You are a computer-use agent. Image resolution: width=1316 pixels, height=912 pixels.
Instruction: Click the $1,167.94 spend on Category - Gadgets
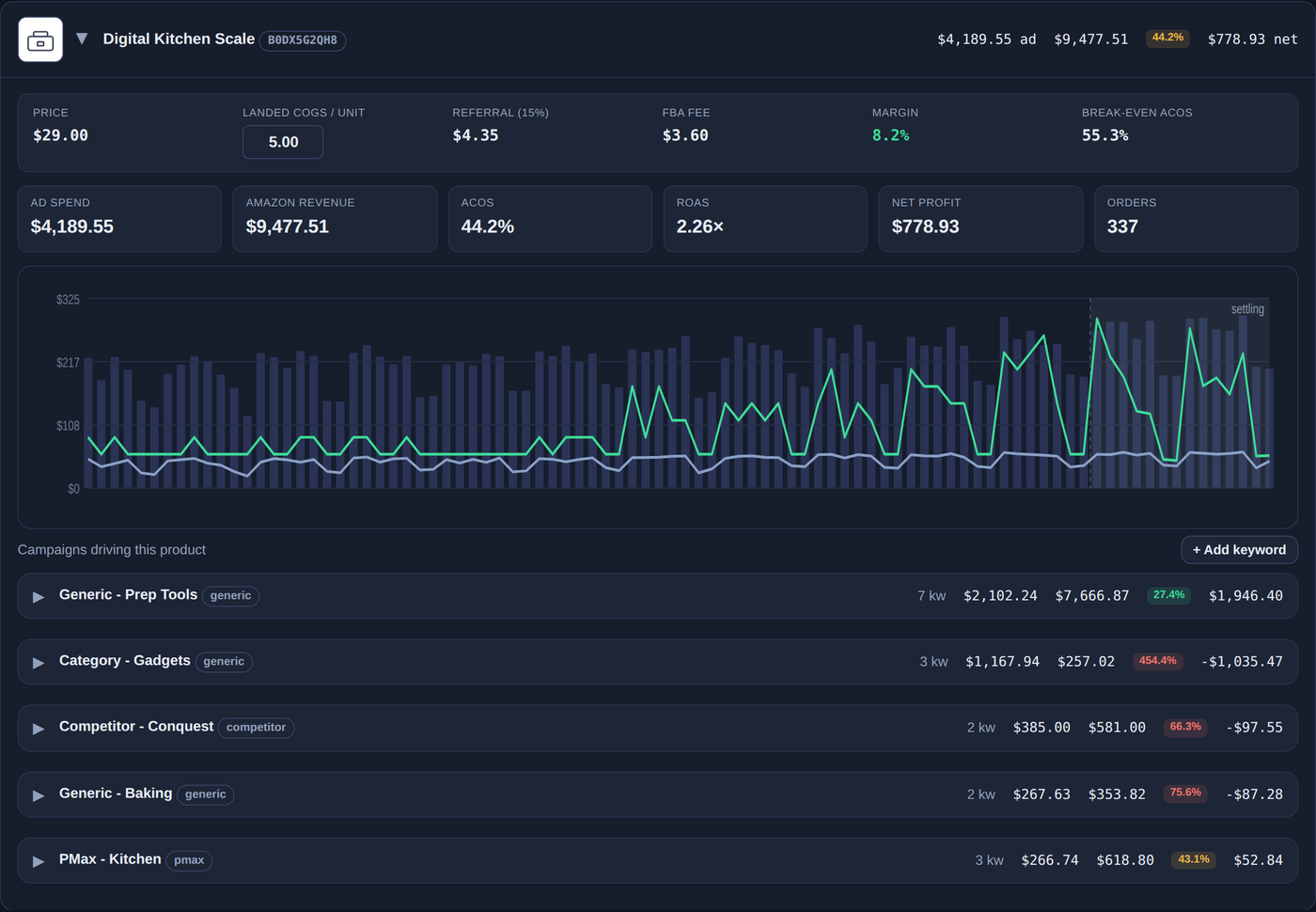click(x=1002, y=662)
